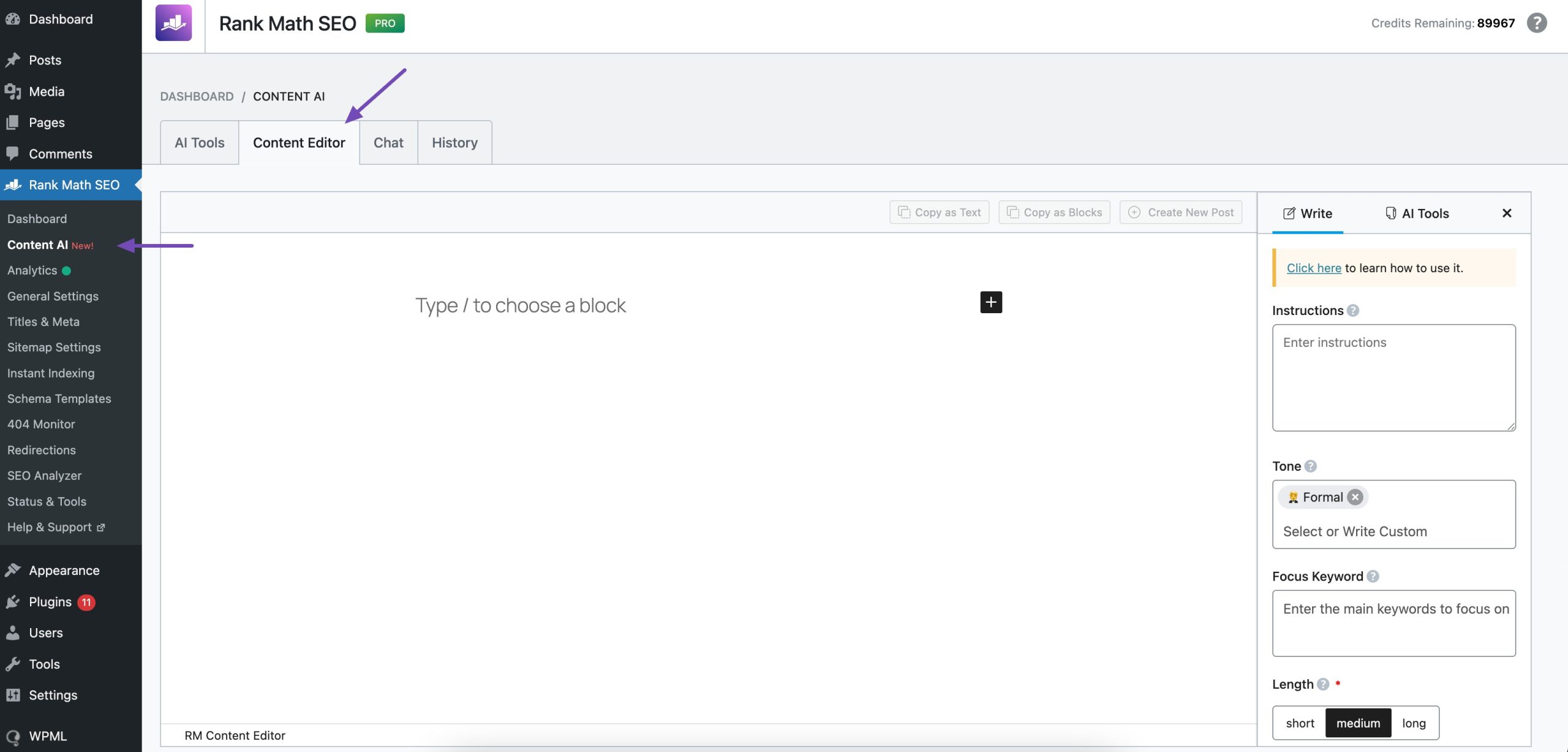Click the Create New Post button
Image resolution: width=1568 pixels, height=752 pixels.
[1180, 213]
